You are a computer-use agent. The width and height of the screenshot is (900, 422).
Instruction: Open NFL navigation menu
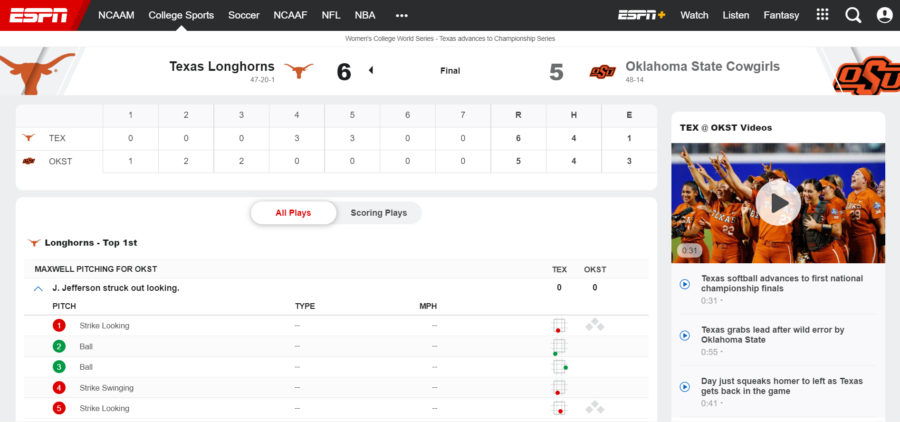(x=331, y=16)
